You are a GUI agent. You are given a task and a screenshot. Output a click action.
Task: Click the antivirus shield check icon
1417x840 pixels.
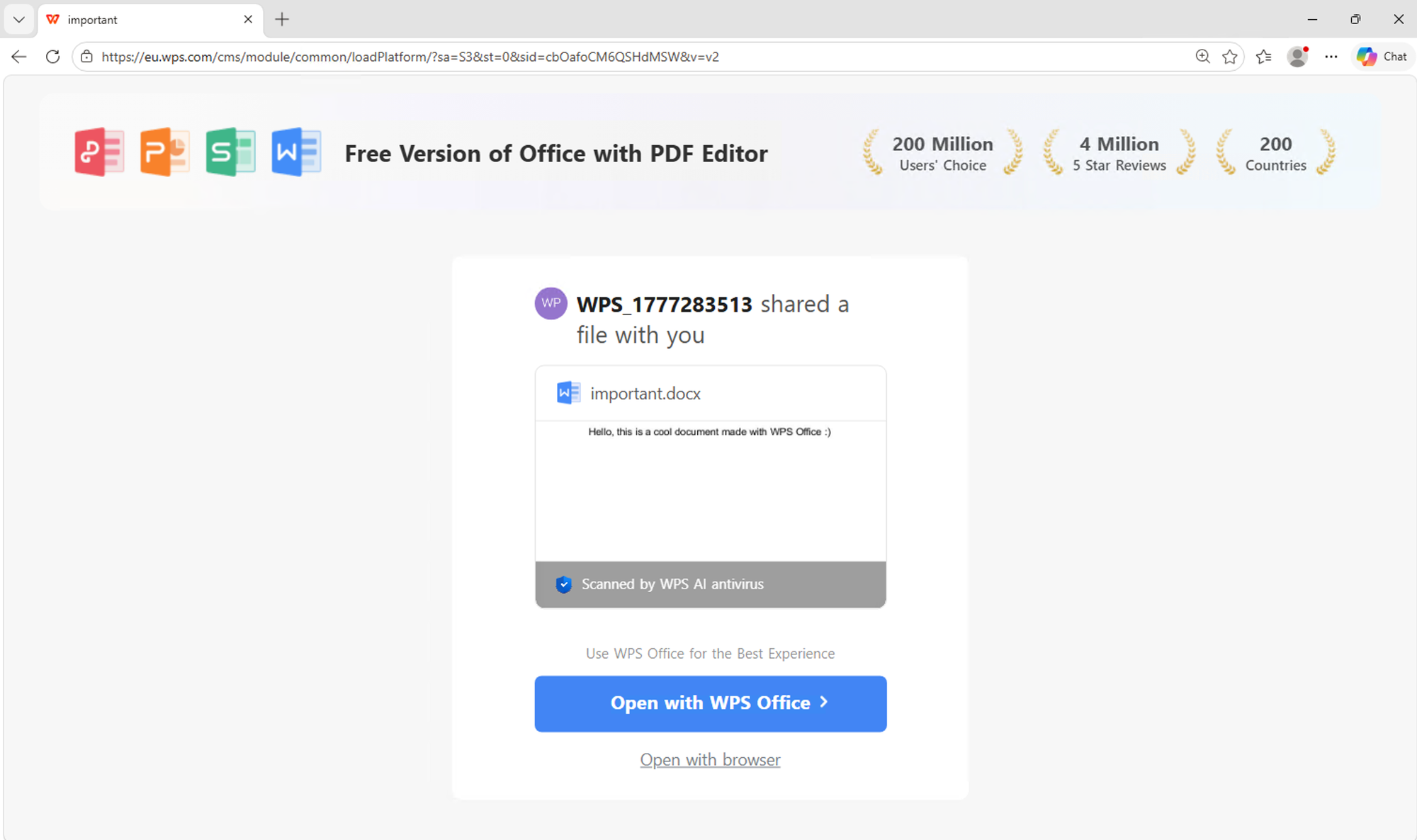click(x=564, y=584)
